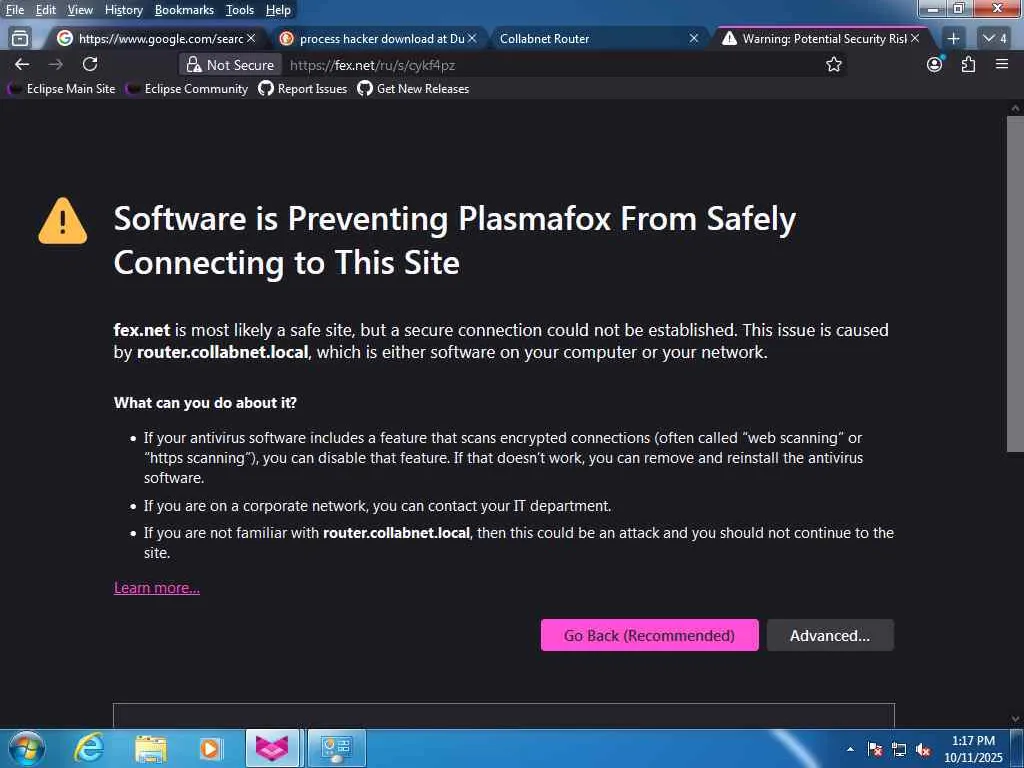Click the Advanced... button
Image resolution: width=1024 pixels, height=768 pixels.
[x=829, y=635]
